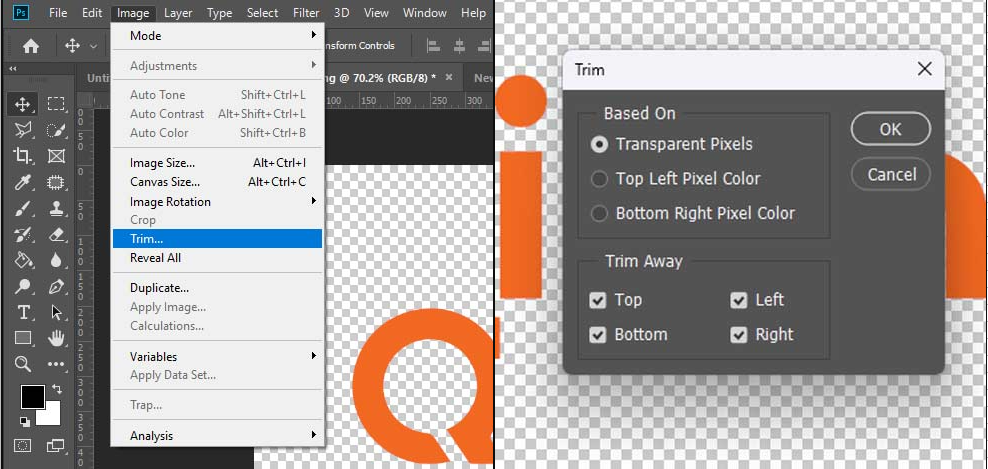The width and height of the screenshot is (988, 469).
Task: Select the Frame tool
Action: 56,156
